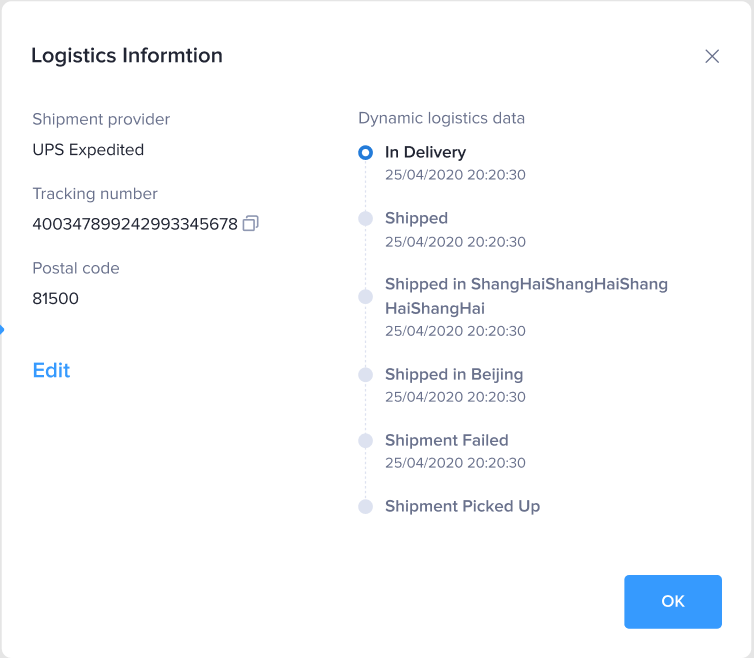Click the Shipped timeline dot
754x658 pixels.
366,219
